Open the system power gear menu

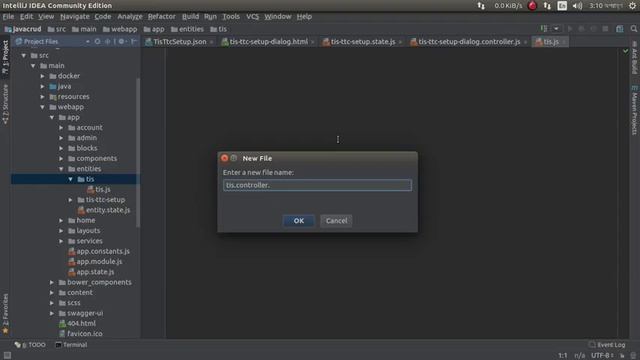pos(632,6)
